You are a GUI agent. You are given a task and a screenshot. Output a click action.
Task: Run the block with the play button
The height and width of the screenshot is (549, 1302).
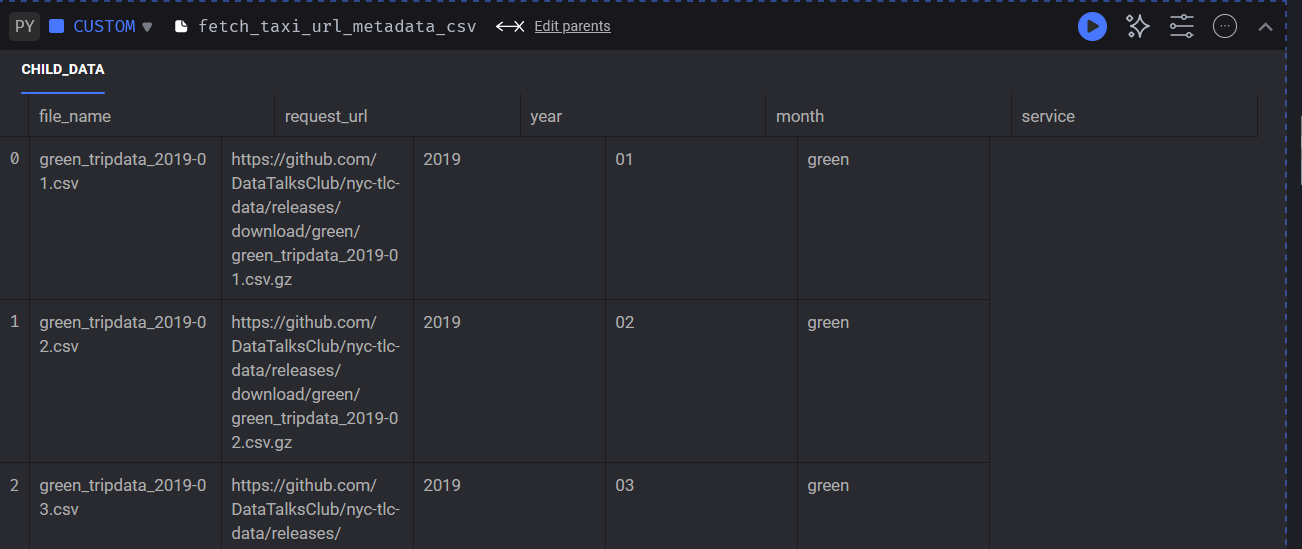pyautogui.click(x=1092, y=26)
